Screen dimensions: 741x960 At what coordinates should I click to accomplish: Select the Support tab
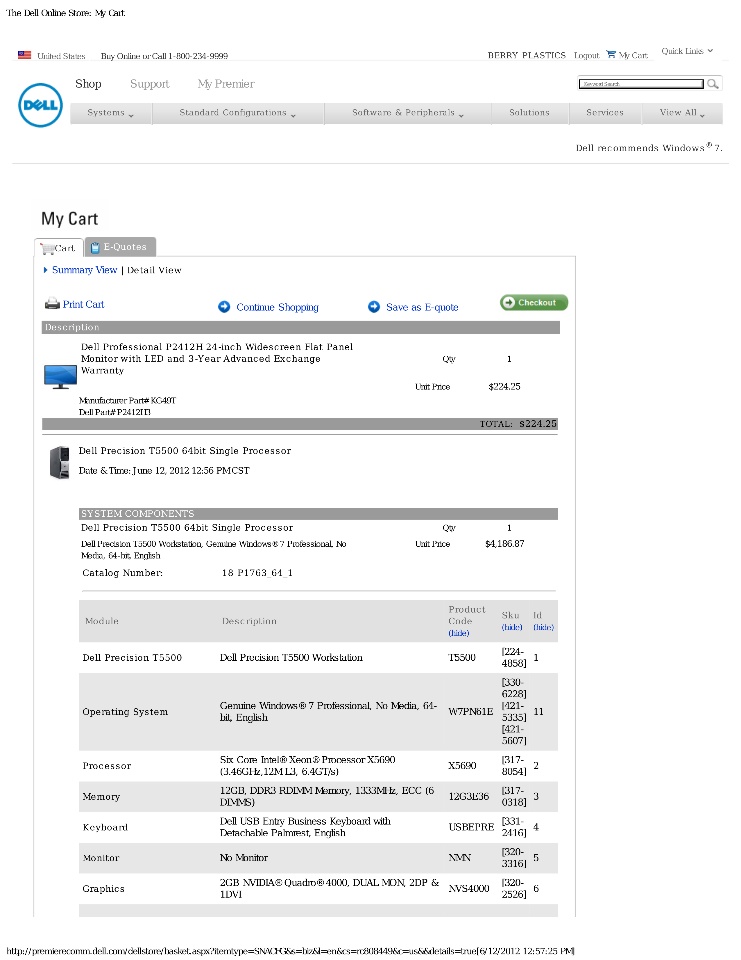pyautogui.click(x=149, y=84)
